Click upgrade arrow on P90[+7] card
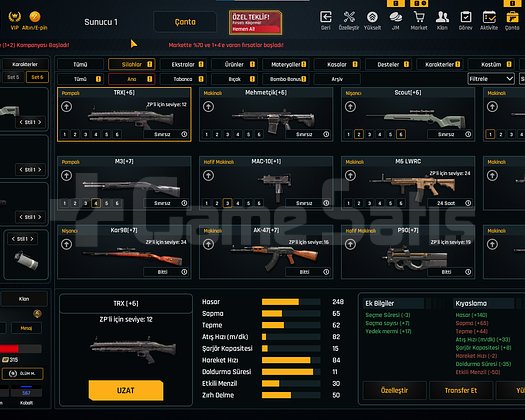Image resolution: width=525 pixels, height=420 pixels. click(x=350, y=244)
